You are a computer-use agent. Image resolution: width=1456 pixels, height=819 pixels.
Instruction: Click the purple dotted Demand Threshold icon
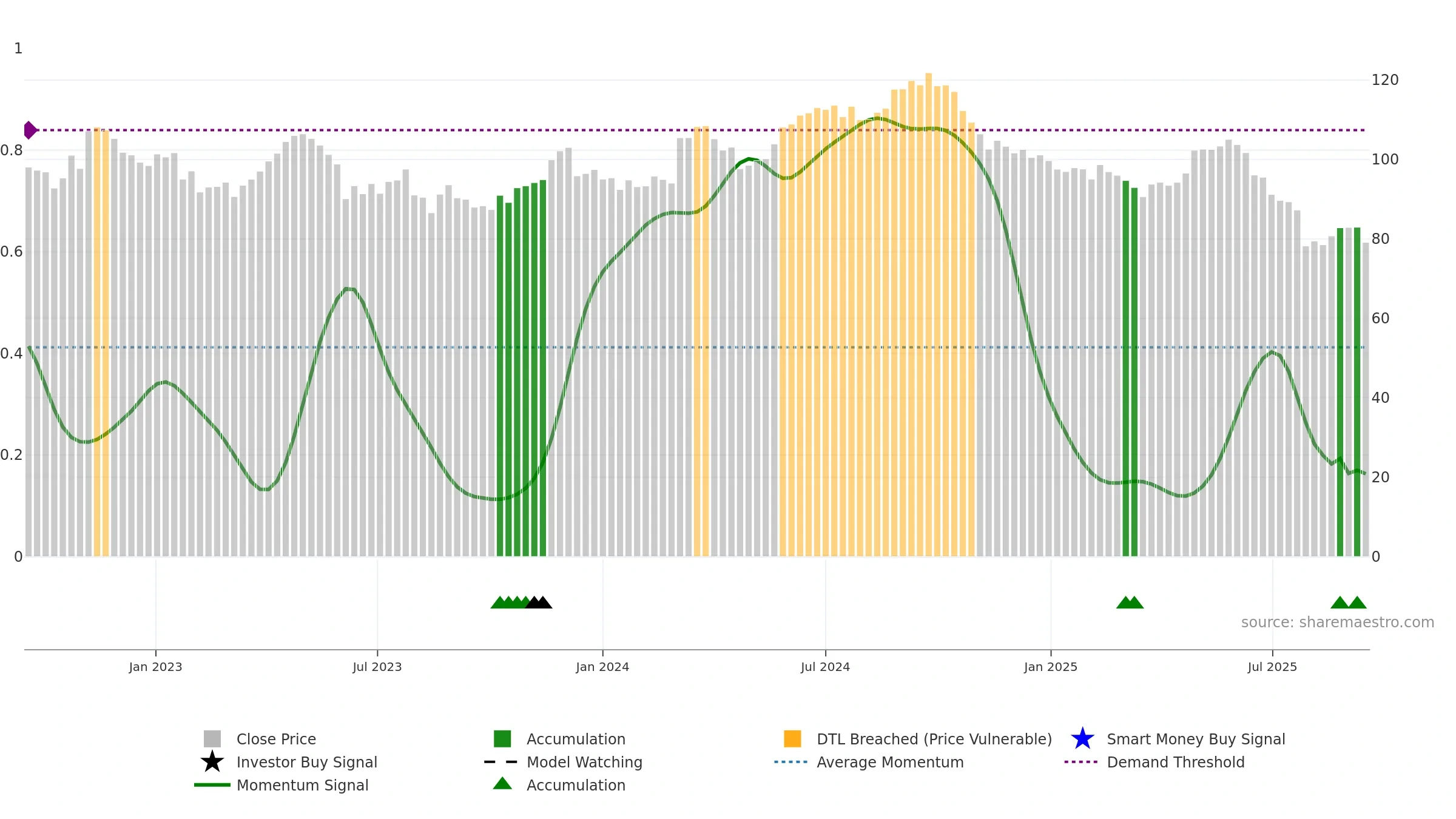[1080, 762]
